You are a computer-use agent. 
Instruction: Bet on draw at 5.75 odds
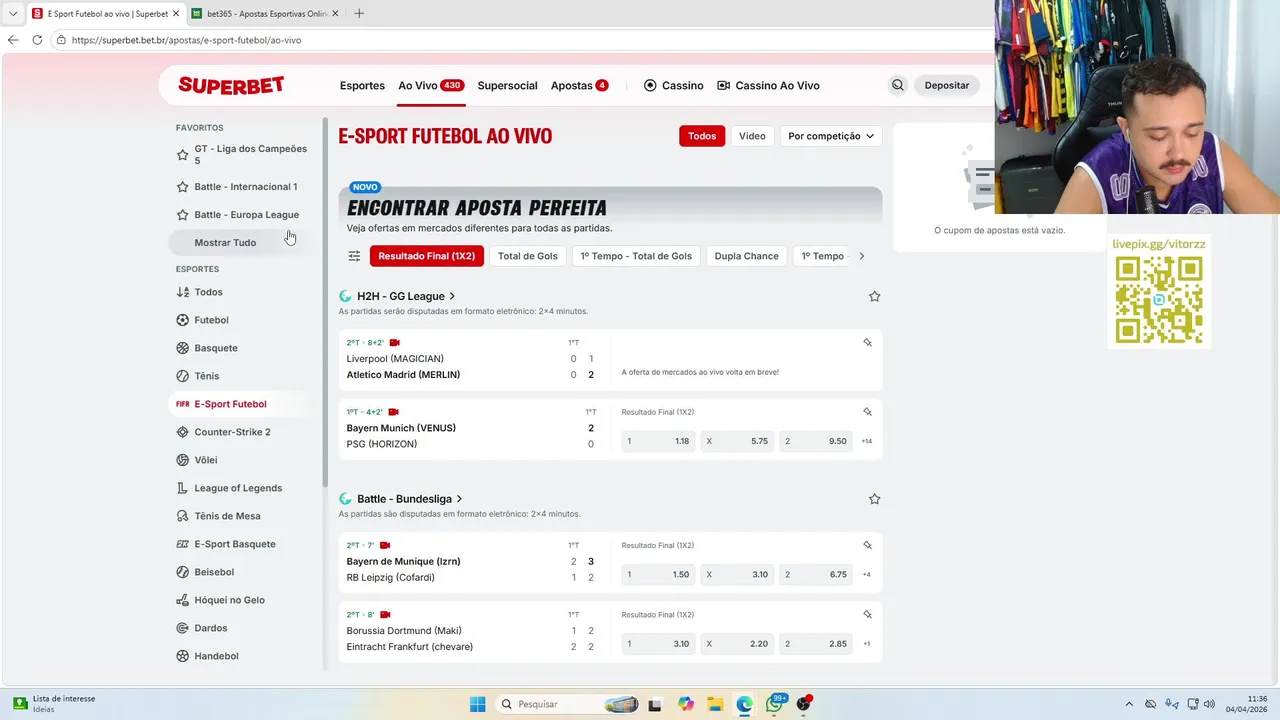[x=737, y=441]
